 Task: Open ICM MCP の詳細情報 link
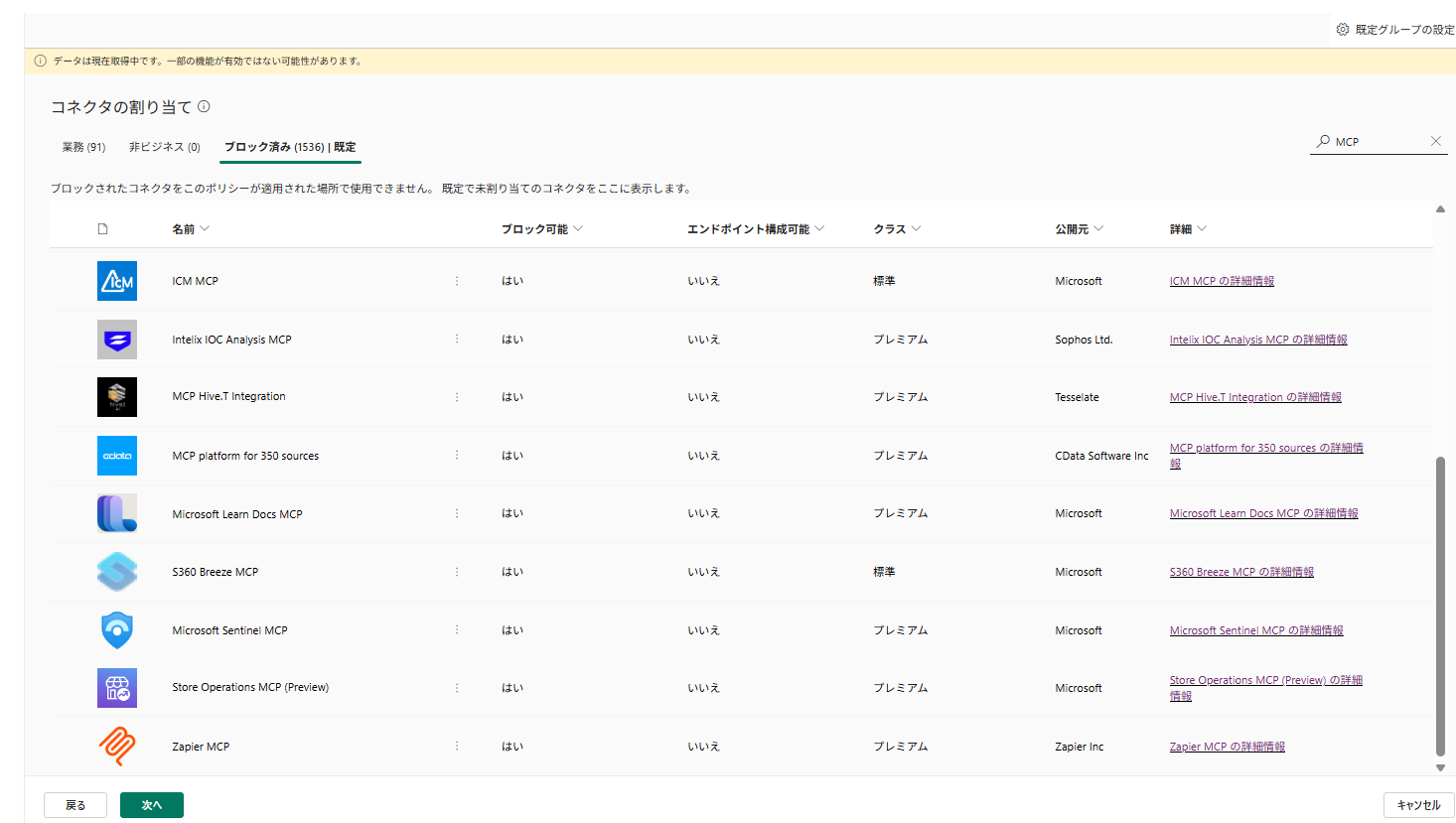click(x=1222, y=281)
